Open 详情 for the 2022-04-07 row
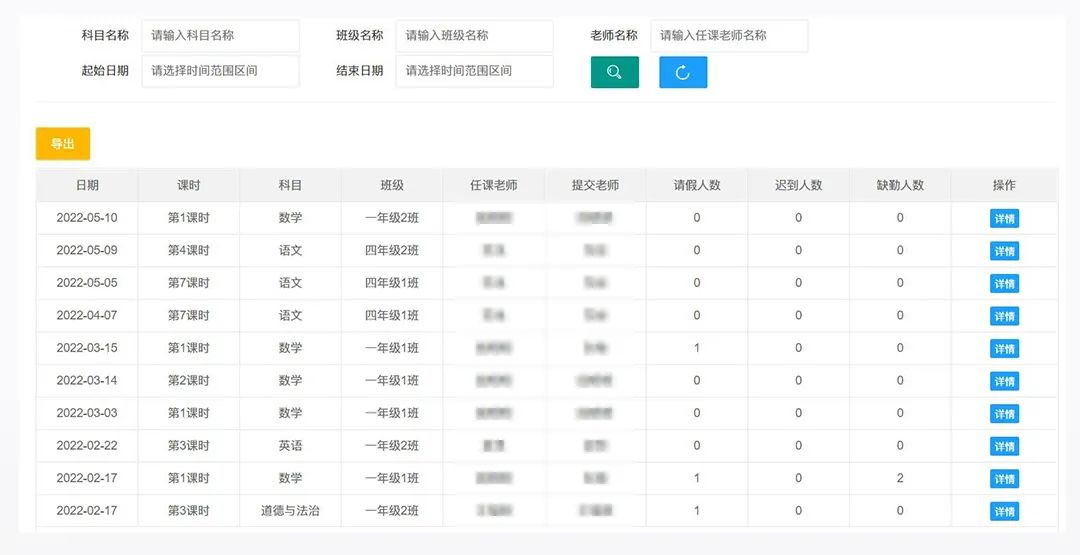This screenshot has width=1080, height=555. click(x=1004, y=316)
